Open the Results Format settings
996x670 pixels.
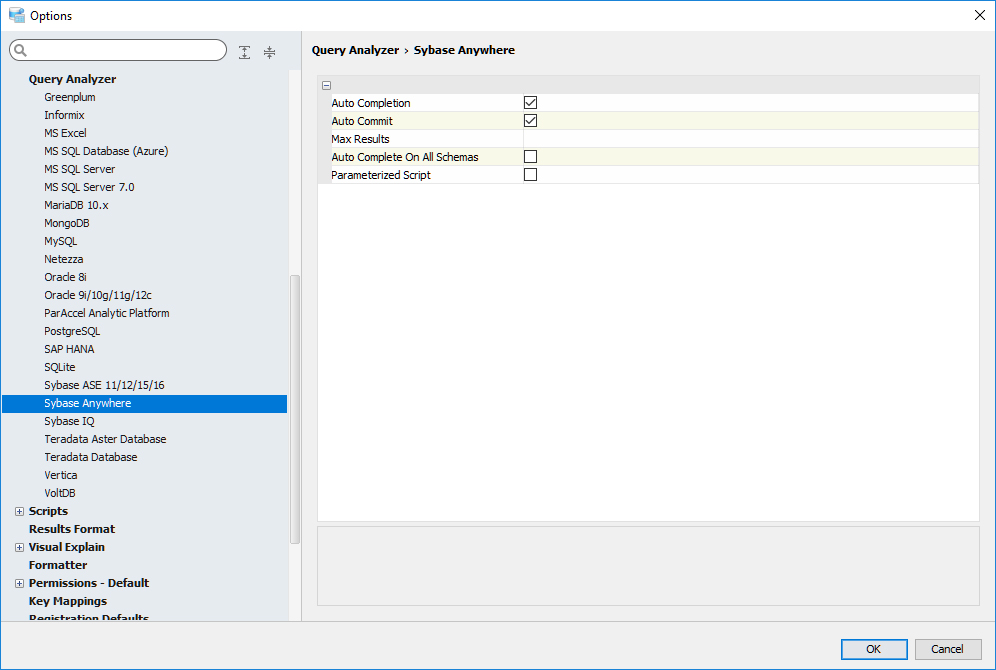[x=72, y=529]
